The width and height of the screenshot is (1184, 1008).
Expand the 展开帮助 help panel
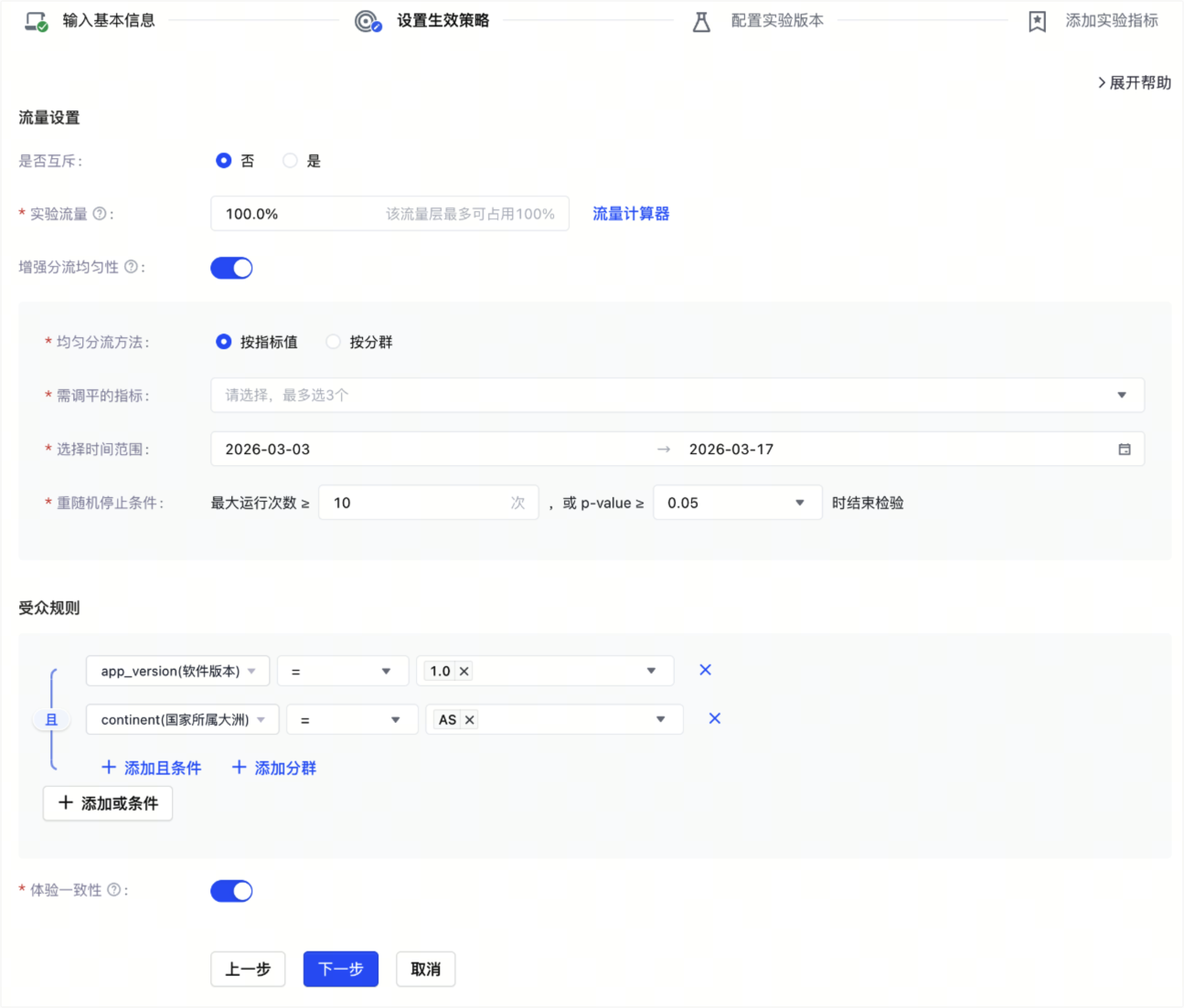[x=1134, y=82]
